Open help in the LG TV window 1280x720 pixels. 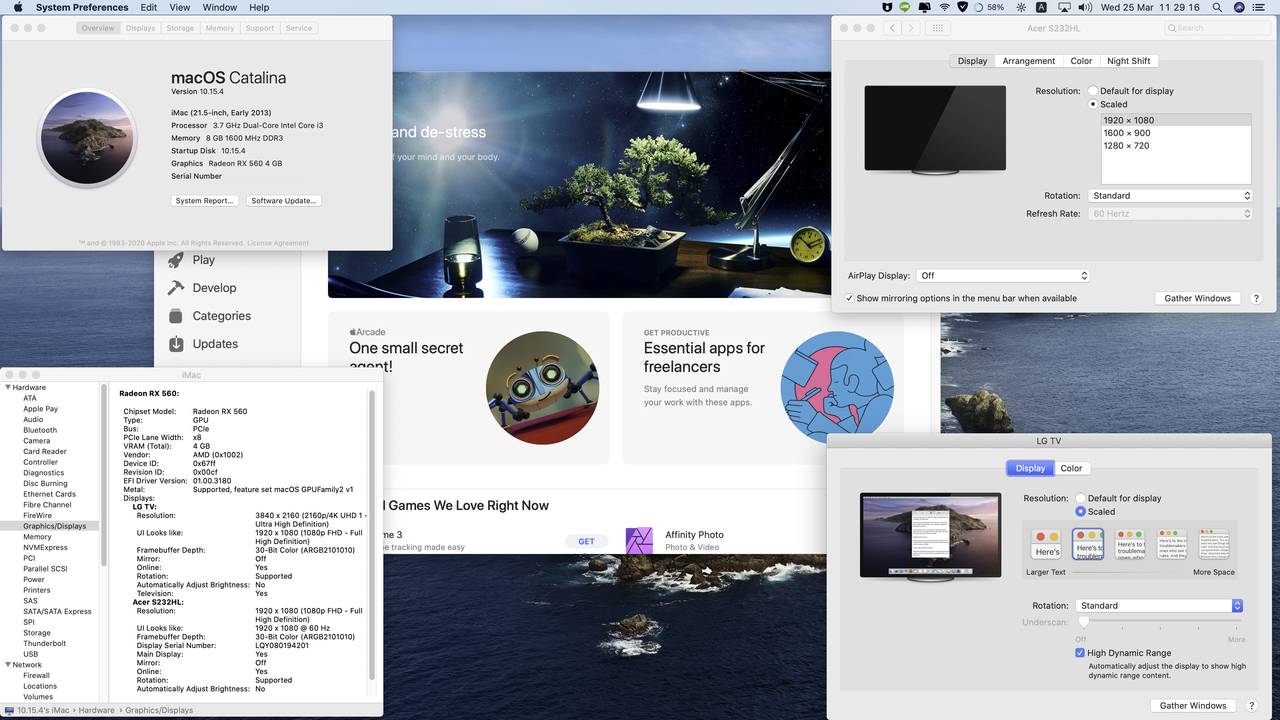(1251, 706)
